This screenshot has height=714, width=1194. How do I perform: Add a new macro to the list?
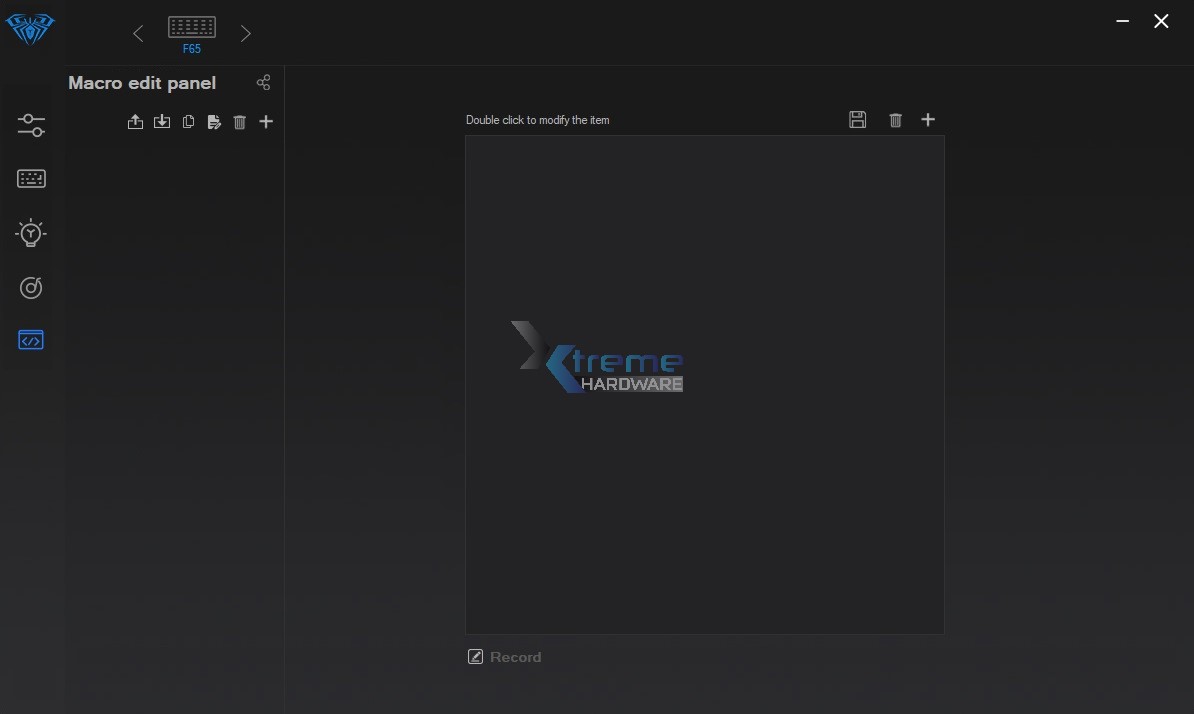tap(266, 122)
